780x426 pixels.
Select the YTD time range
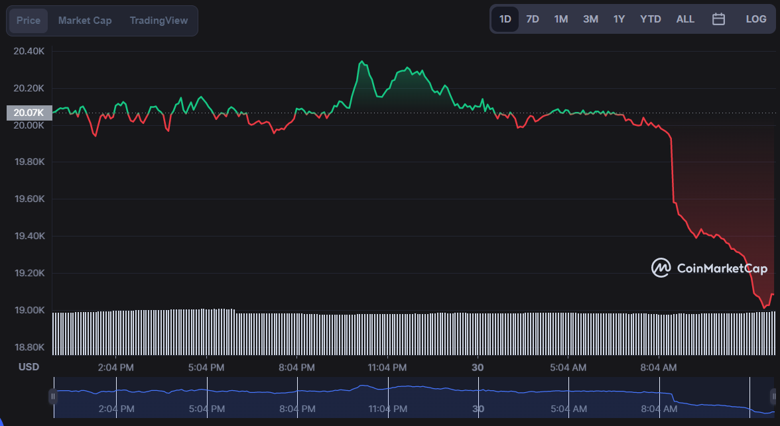click(x=650, y=19)
